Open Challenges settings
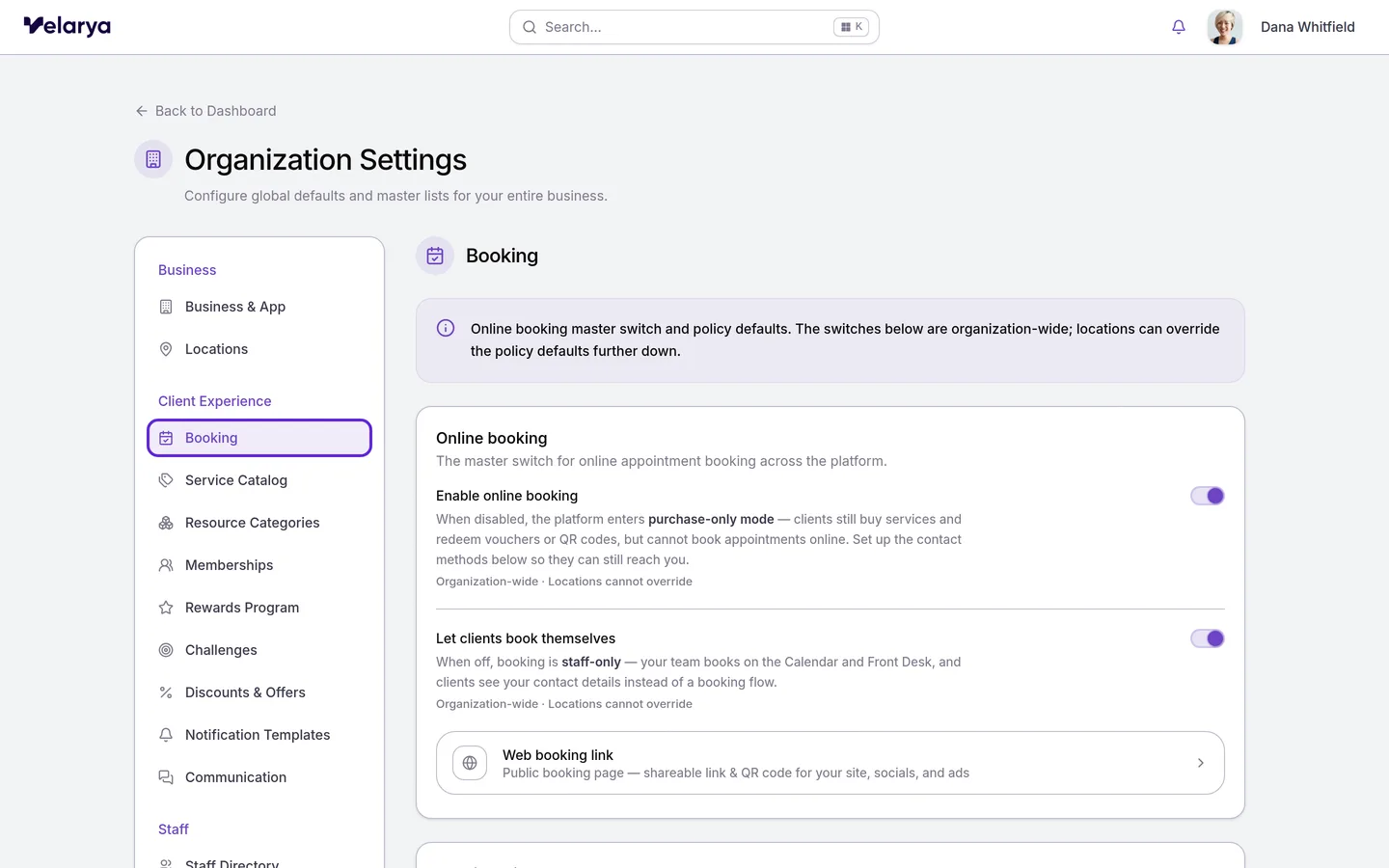The width and height of the screenshot is (1389, 868). [x=259, y=650]
